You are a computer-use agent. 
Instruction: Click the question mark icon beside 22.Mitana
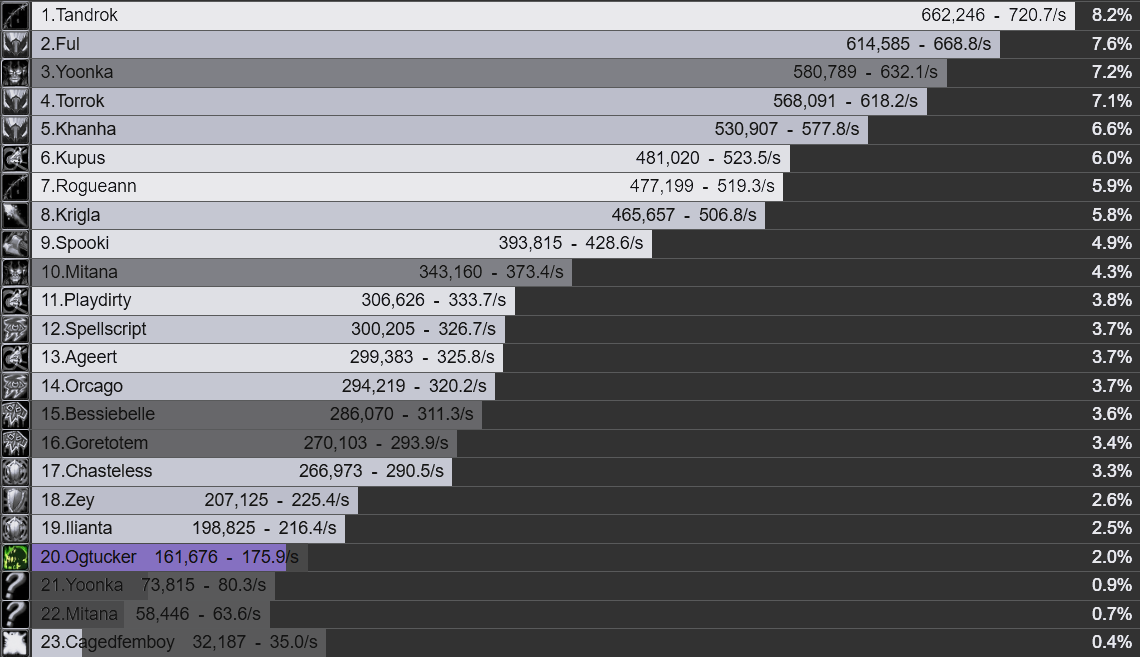click(x=15, y=615)
